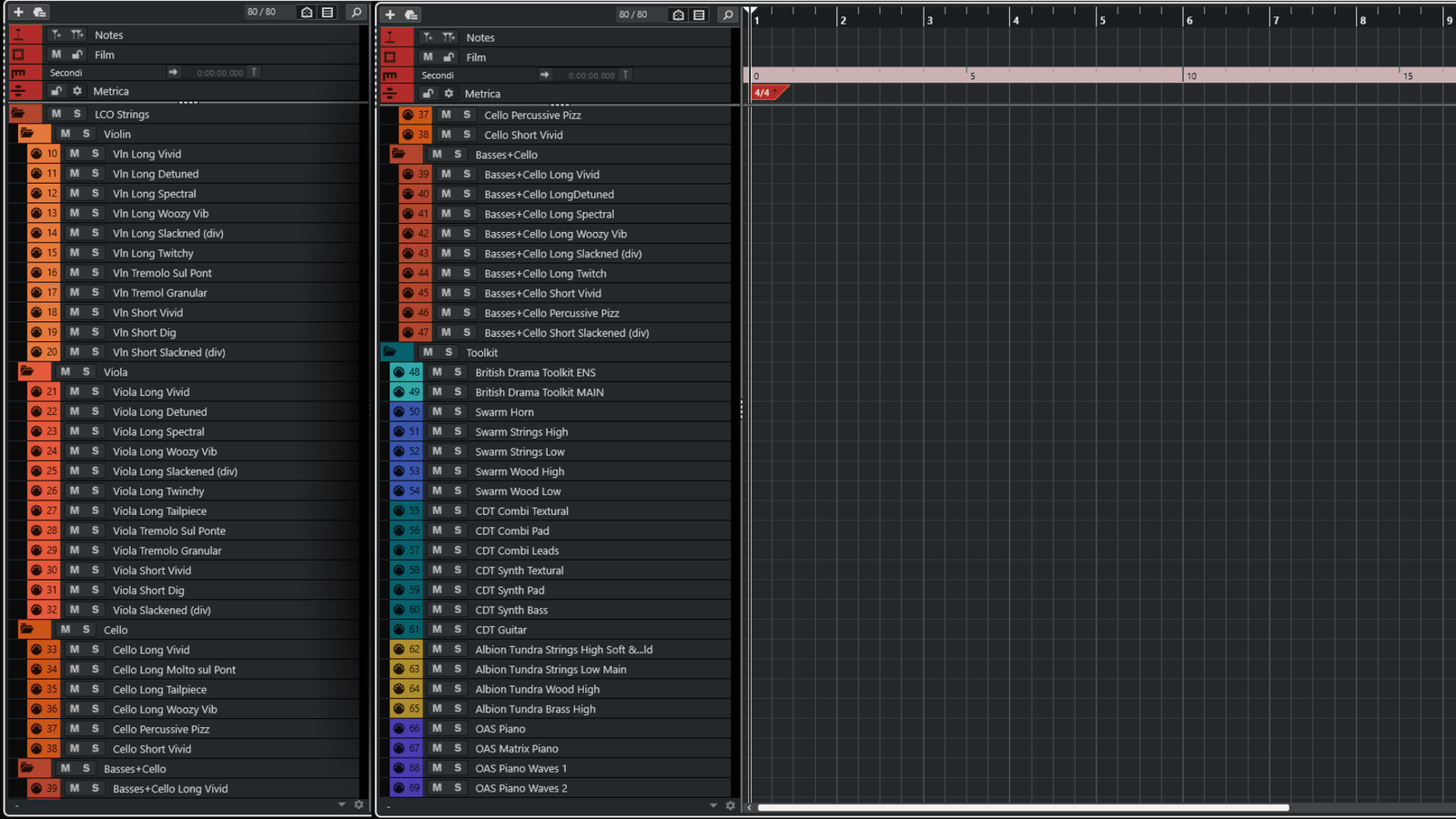1456x819 pixels.
Task: Toggle lock on left Film track
Action: click(77, 55)
